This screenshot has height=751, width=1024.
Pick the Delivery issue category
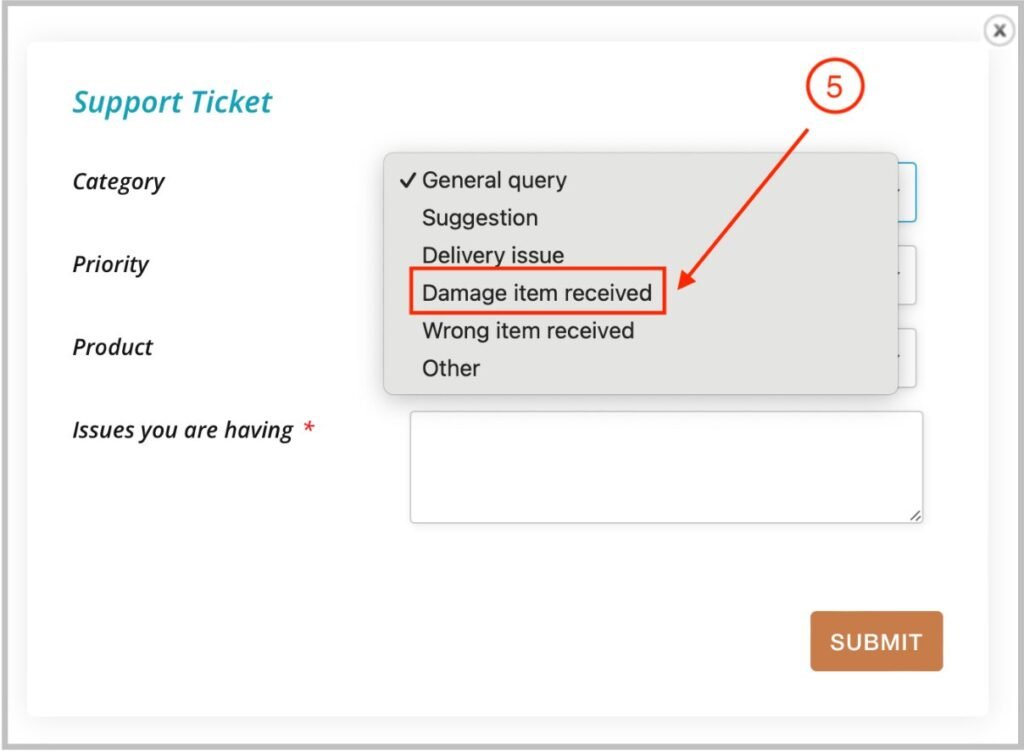493,256
